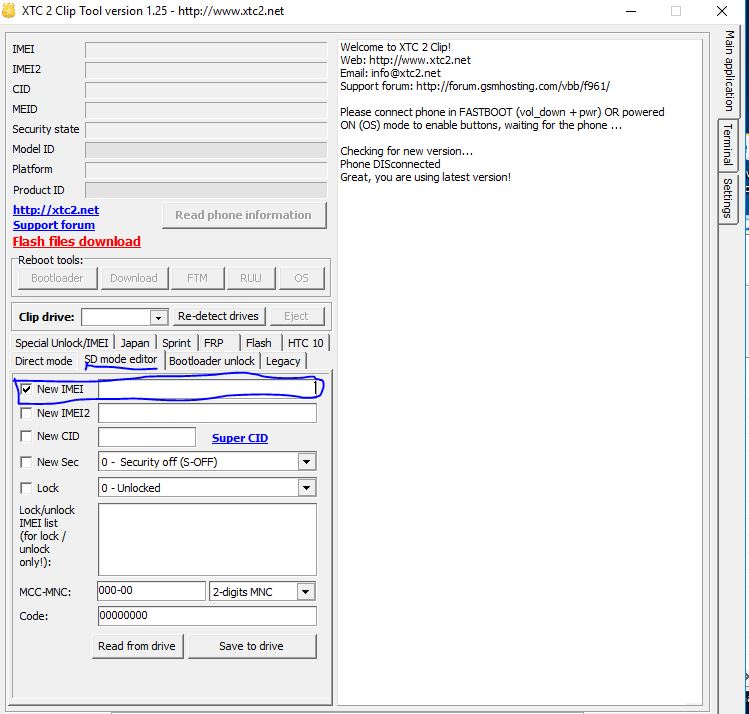This screenshot has height=714, width=749.
Task: Click the Security state readout field
Action: point(206,130)
